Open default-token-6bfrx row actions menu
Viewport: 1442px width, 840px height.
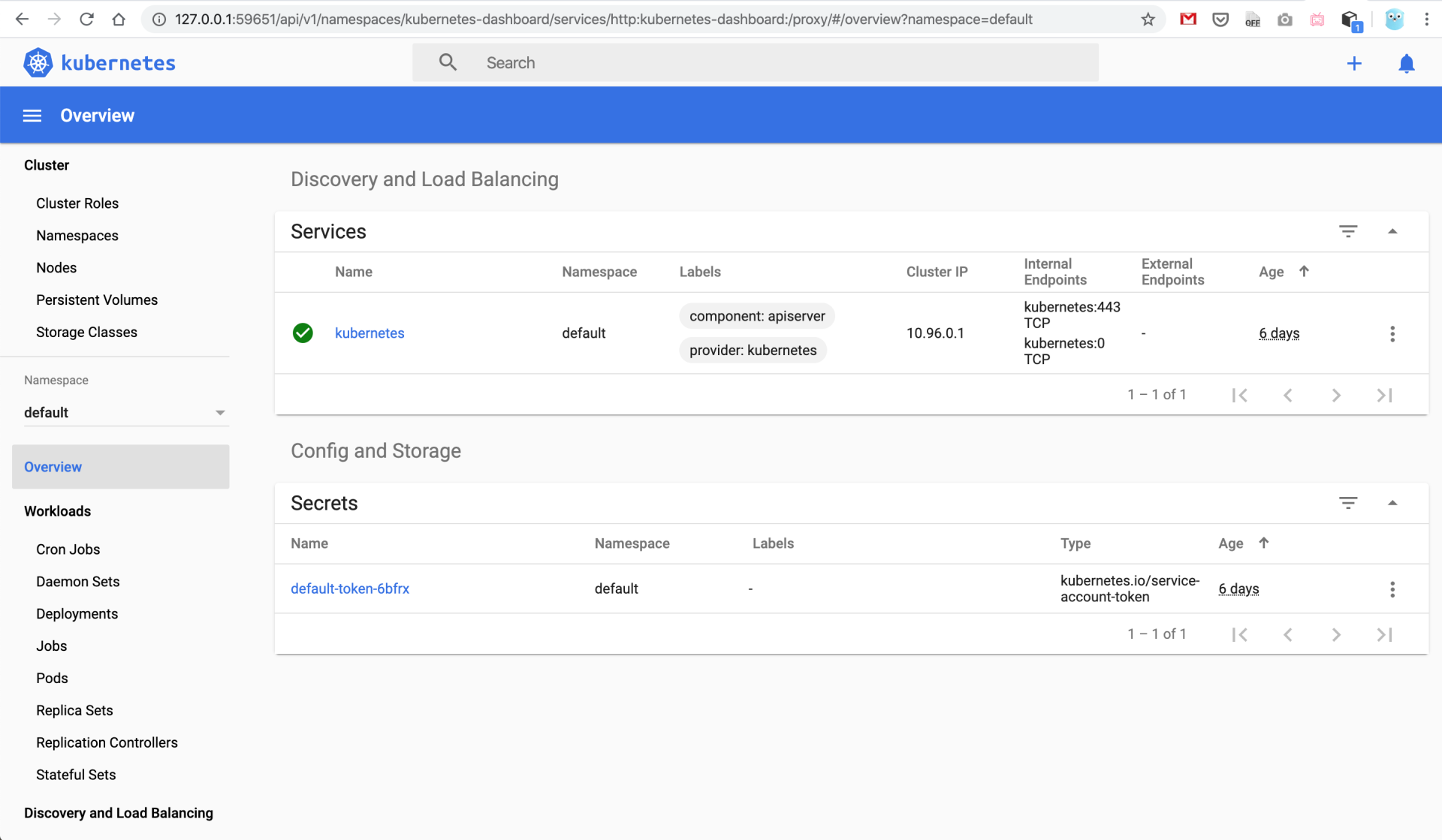[x=1392, y=589]
